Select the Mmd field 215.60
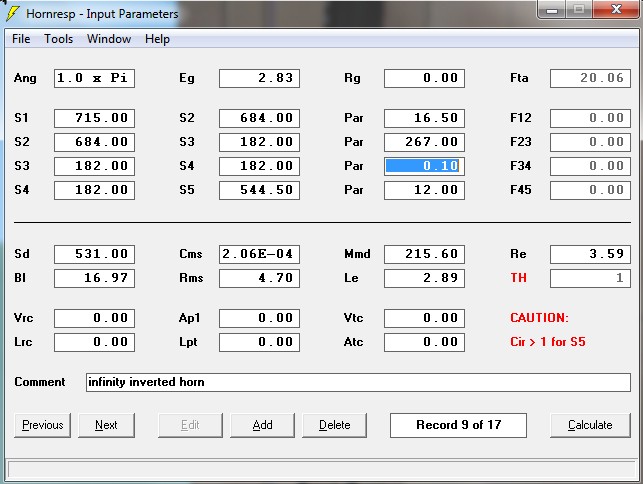 (x=424, y=254)
